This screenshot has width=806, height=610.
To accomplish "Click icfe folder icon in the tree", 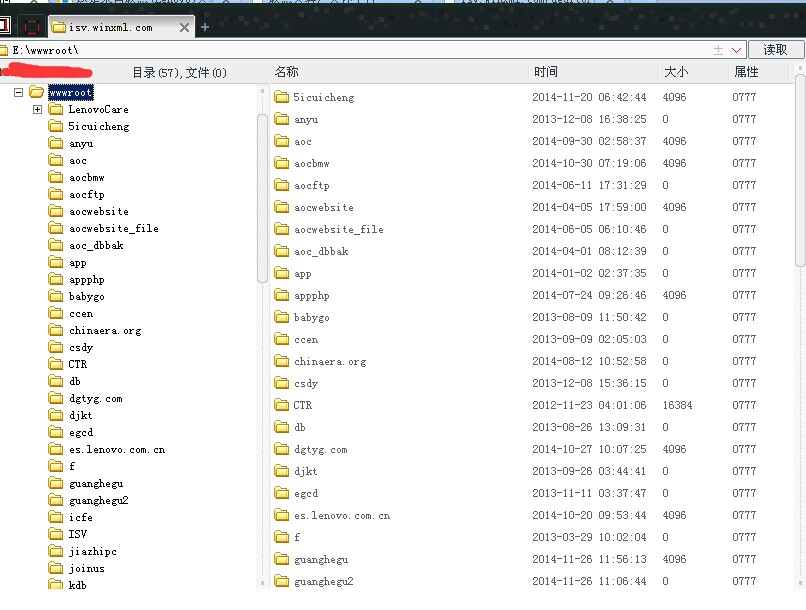I will tap(56, 517).
